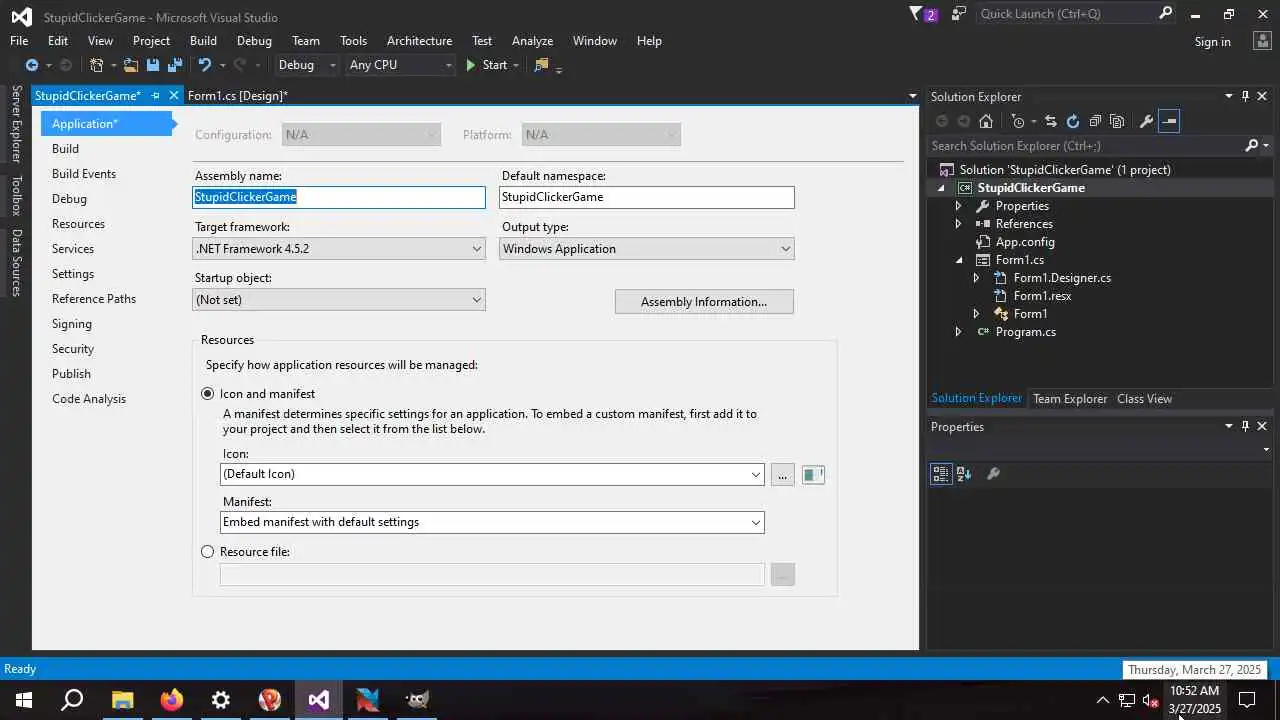This screenshot has width=1280, height=720.
Task: Toggle the pin on the StupidClickerGame tab
Action: click(156, 96)
